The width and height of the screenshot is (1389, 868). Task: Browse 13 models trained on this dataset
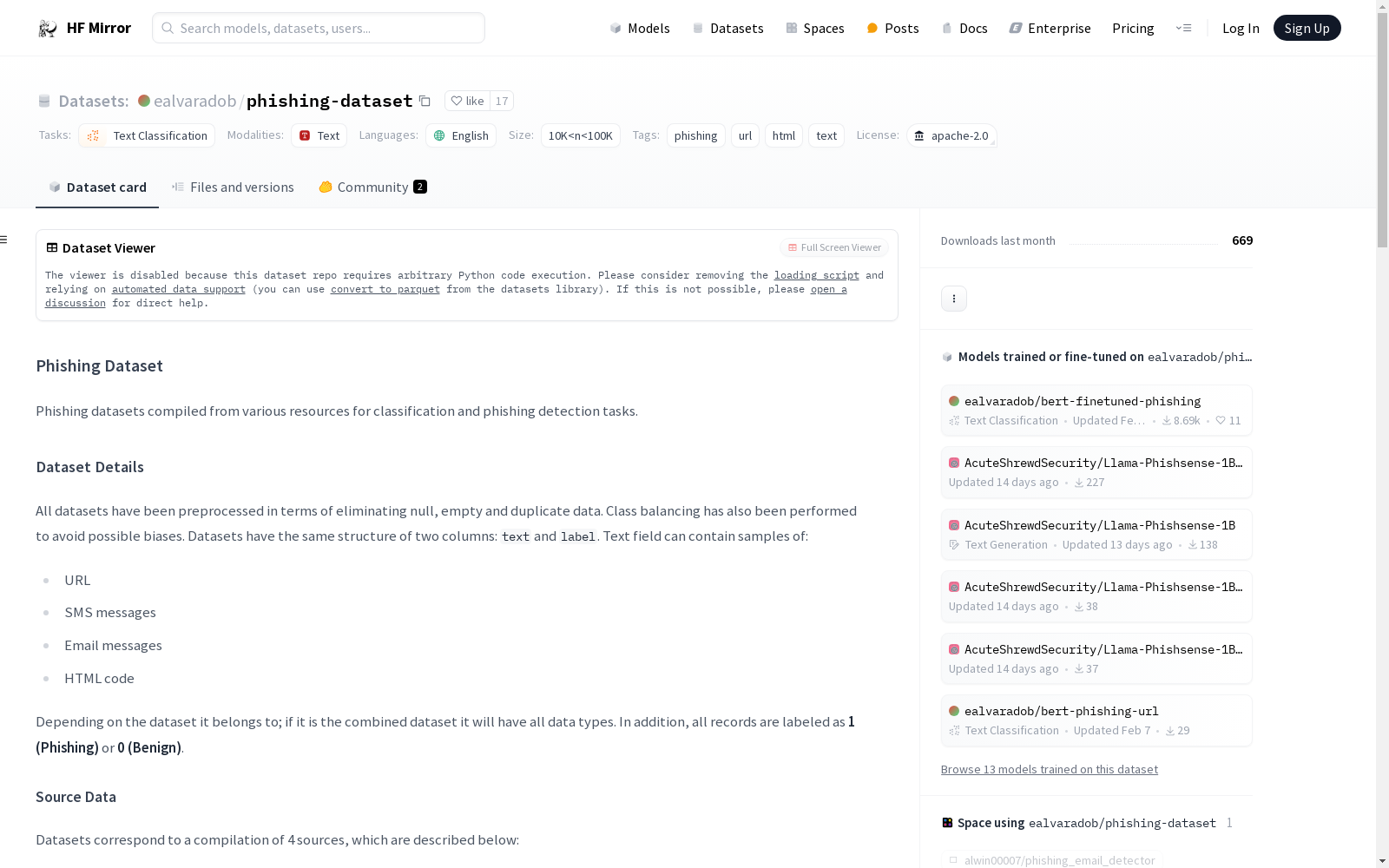[1049, 769]
